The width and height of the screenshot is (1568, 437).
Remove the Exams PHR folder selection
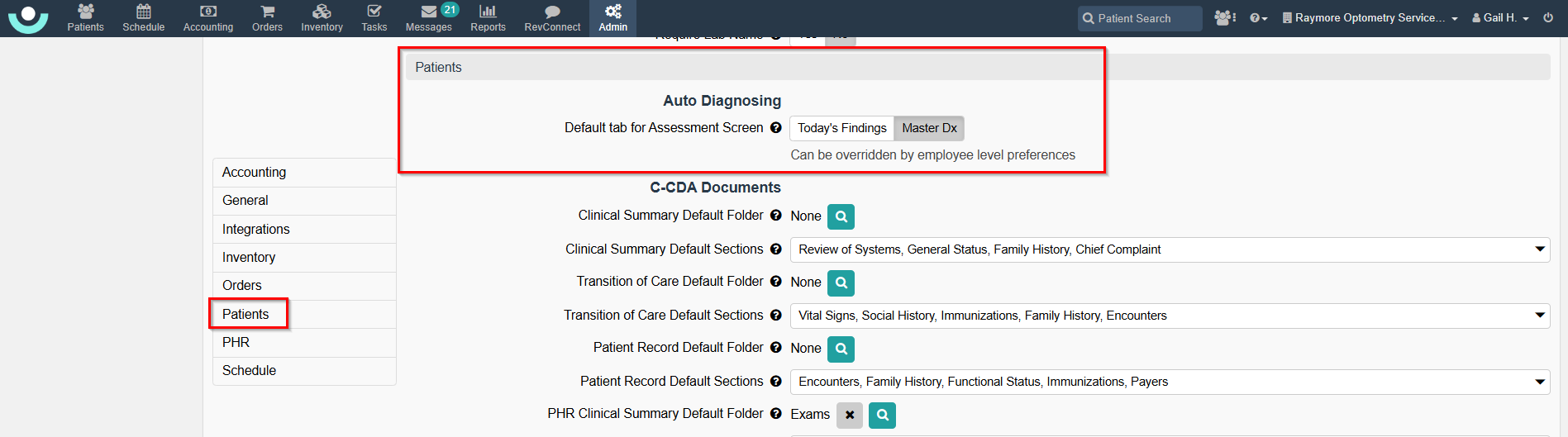click(849, 415)
